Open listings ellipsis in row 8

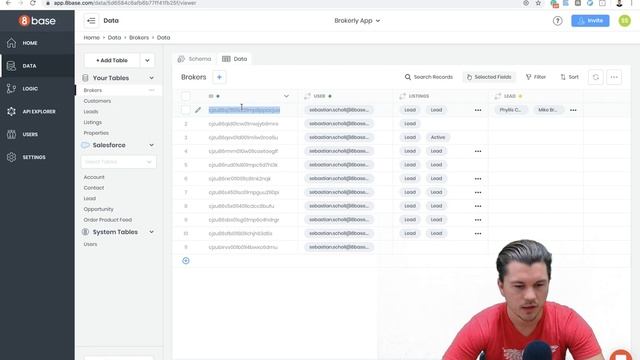[x=478, y=206]
